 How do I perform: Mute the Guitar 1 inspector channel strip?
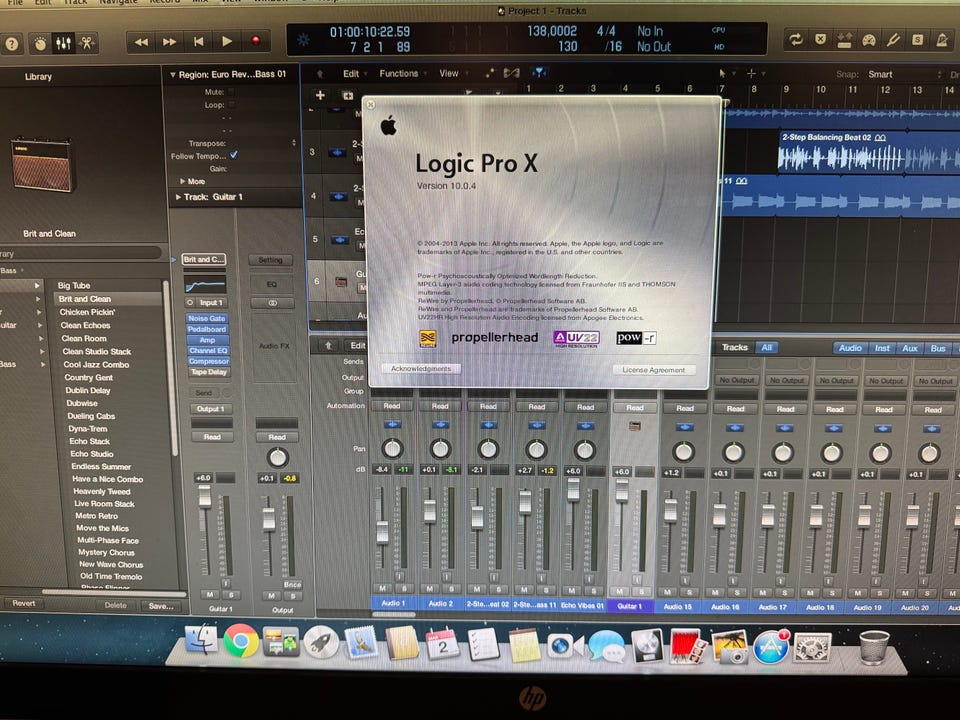210,594
